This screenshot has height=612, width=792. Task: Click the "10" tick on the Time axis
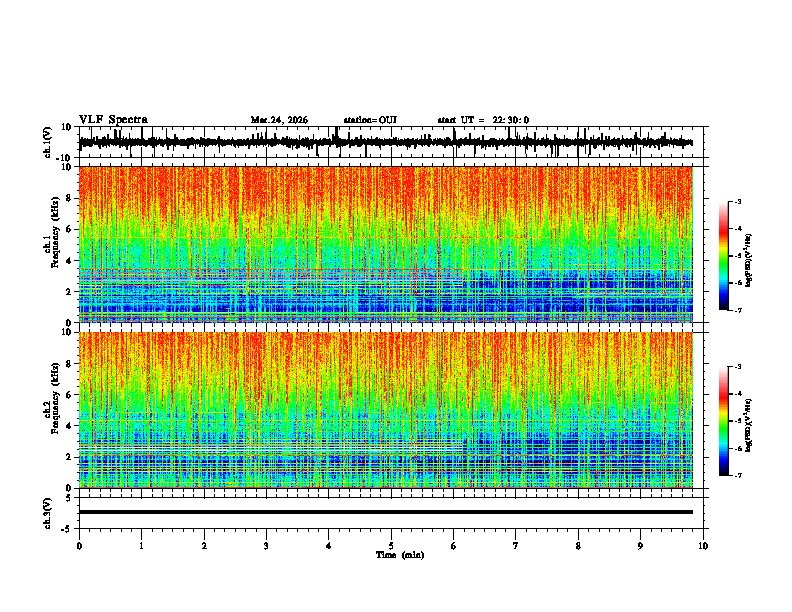[703, 546]
